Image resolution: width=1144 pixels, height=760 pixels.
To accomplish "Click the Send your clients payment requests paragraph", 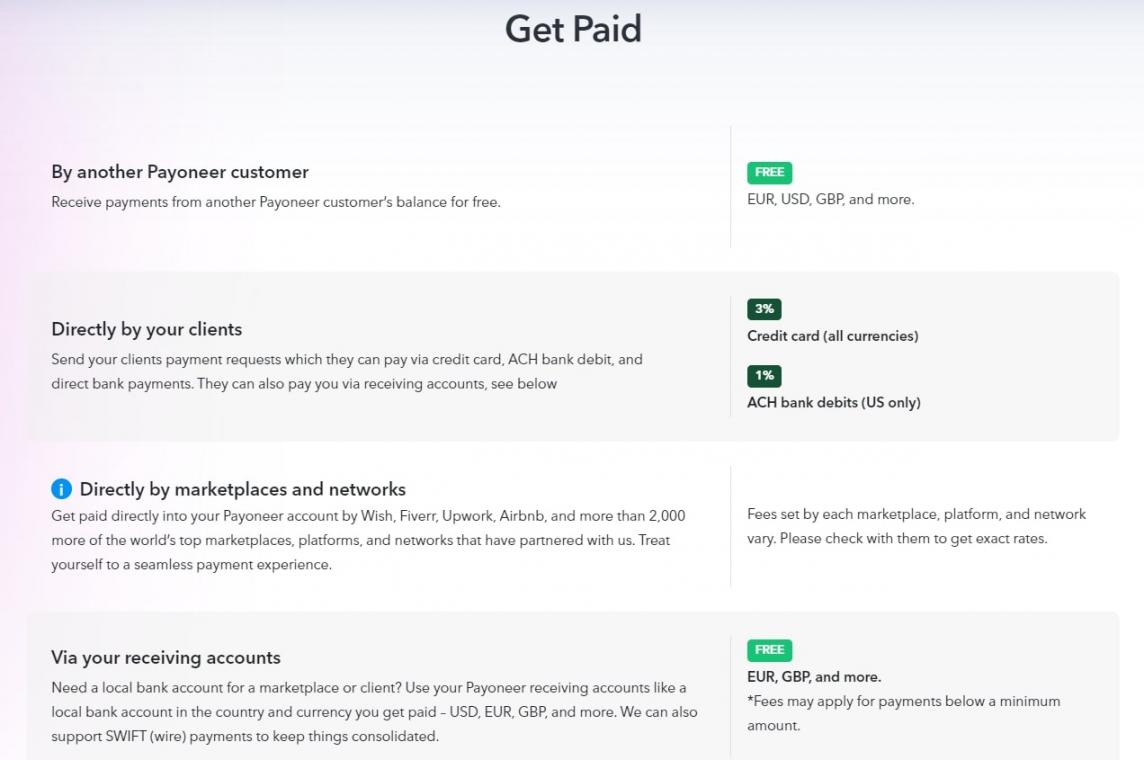I will (x=346, y=371).
